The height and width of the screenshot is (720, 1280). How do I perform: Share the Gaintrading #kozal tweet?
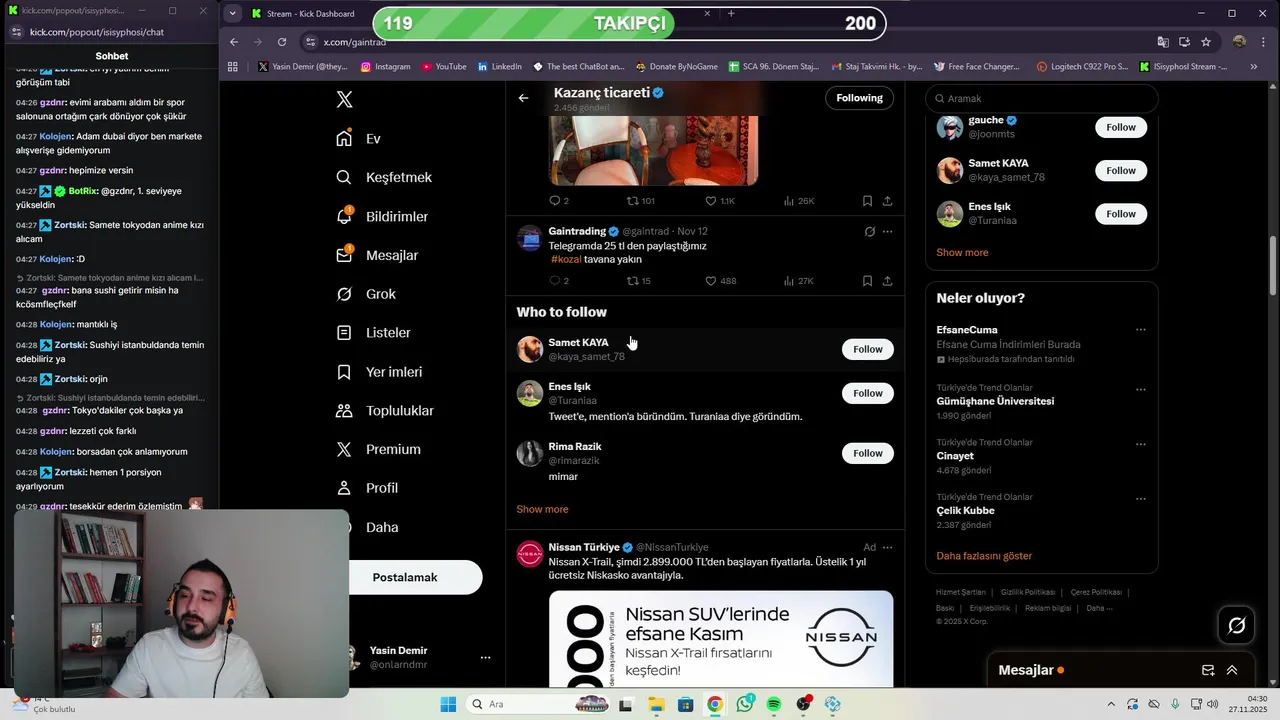pyautogui.click(x=887, y=281)
